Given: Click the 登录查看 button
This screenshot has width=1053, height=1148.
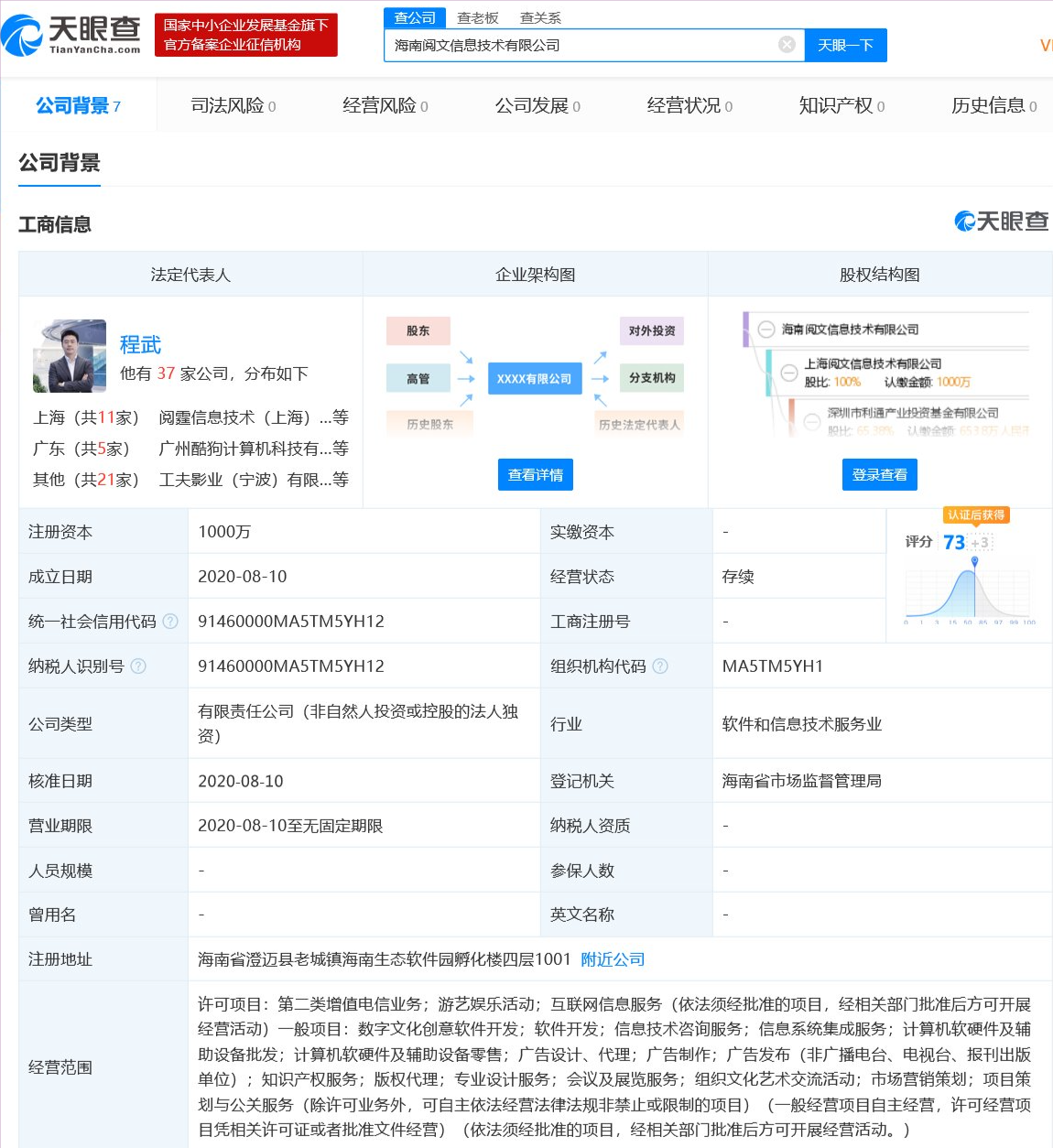Looking at the screenshot, I should pyautogui.click(x=879, y=474).
